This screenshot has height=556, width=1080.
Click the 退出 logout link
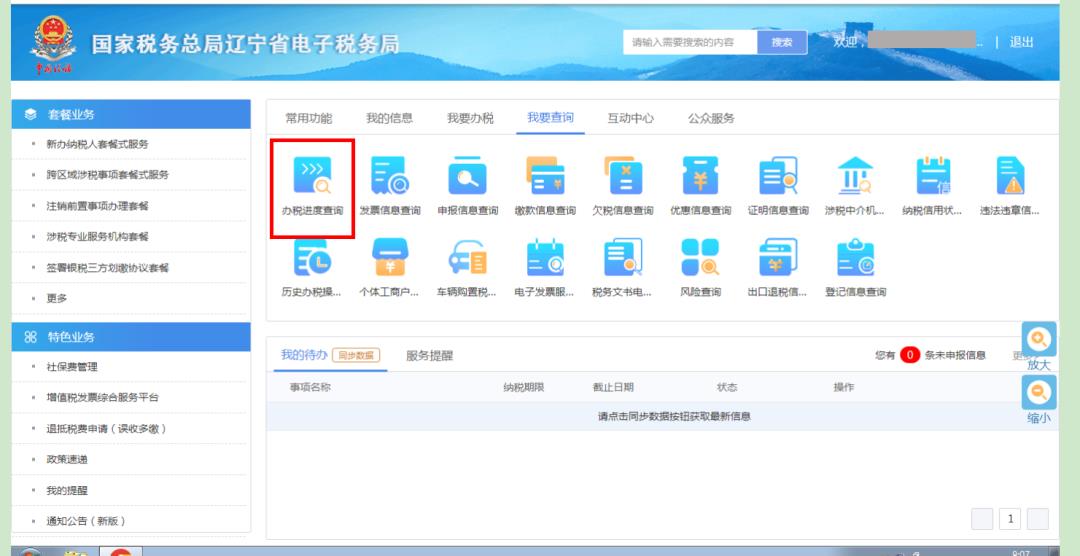(1021, 42)
